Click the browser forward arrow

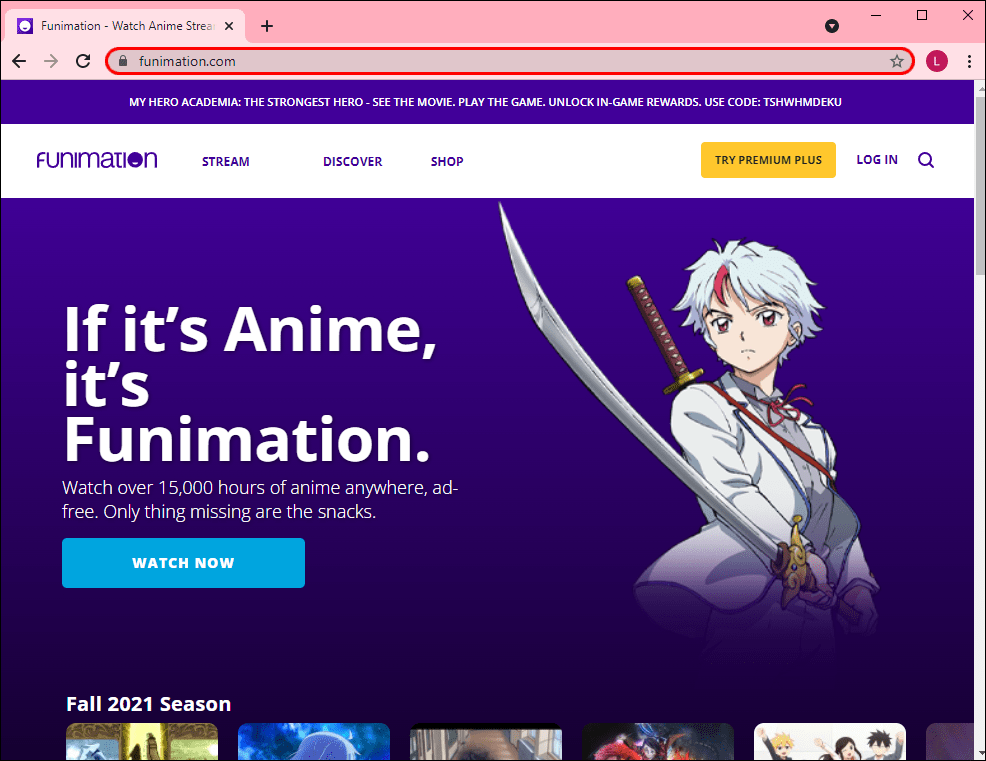click(51, 61)
